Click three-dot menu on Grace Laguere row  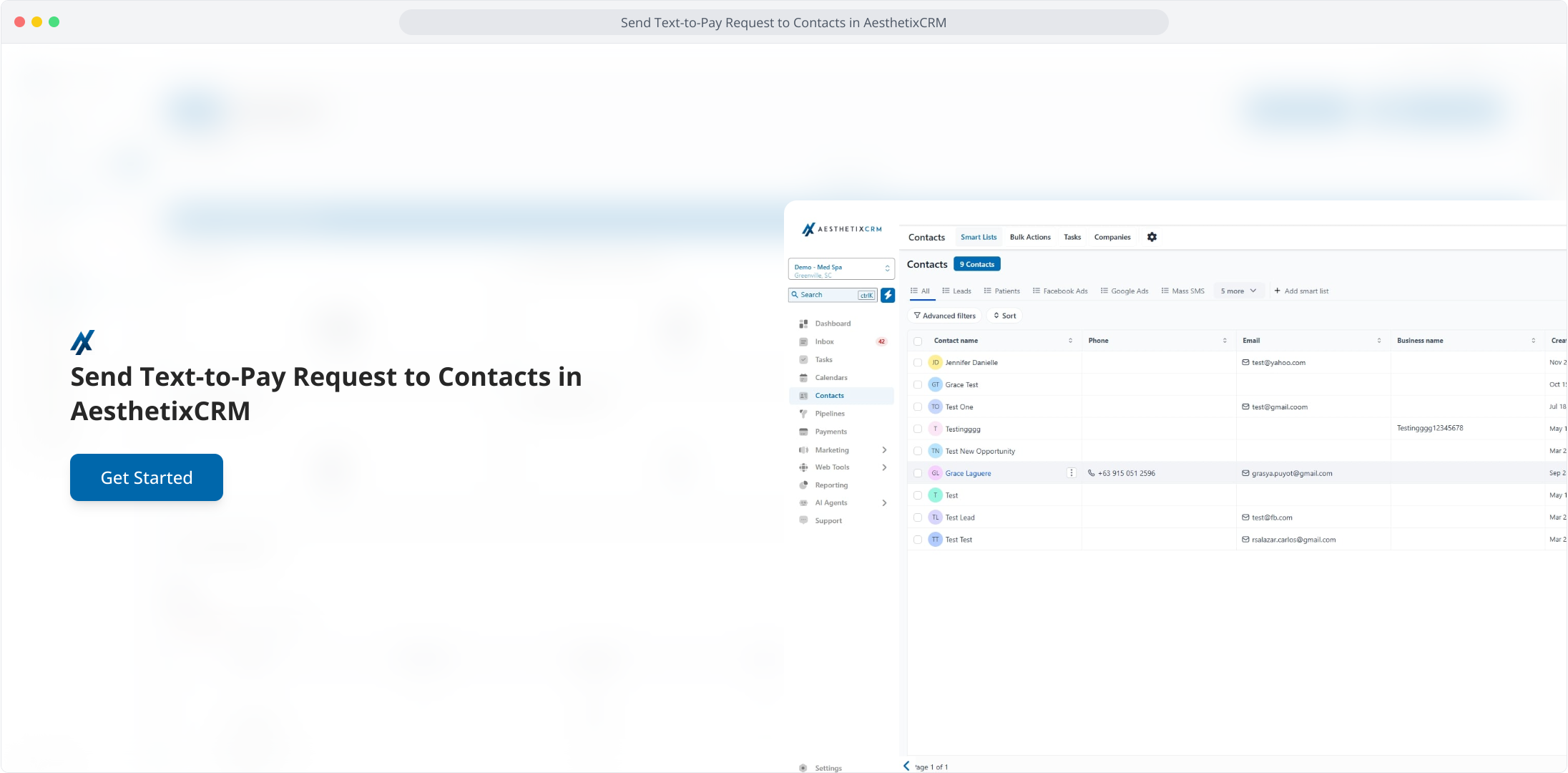[1071, 473]
